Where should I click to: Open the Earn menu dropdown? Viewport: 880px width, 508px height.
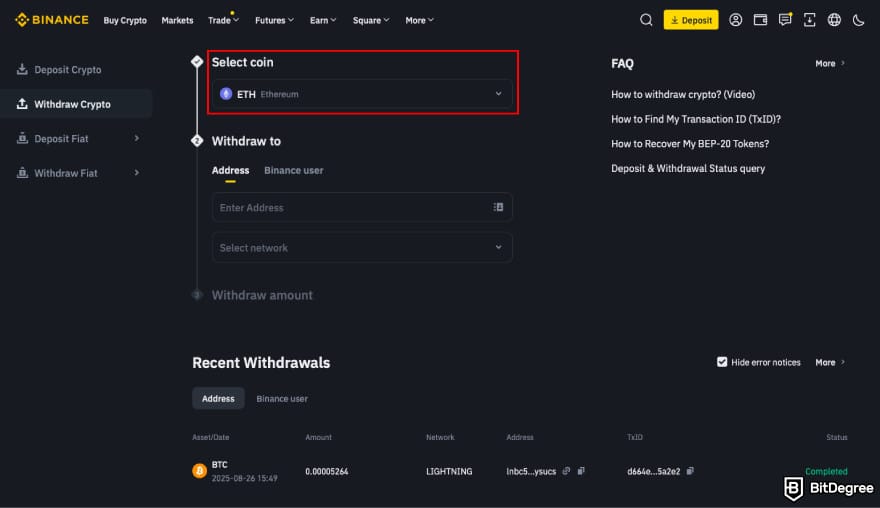[323, 20]
